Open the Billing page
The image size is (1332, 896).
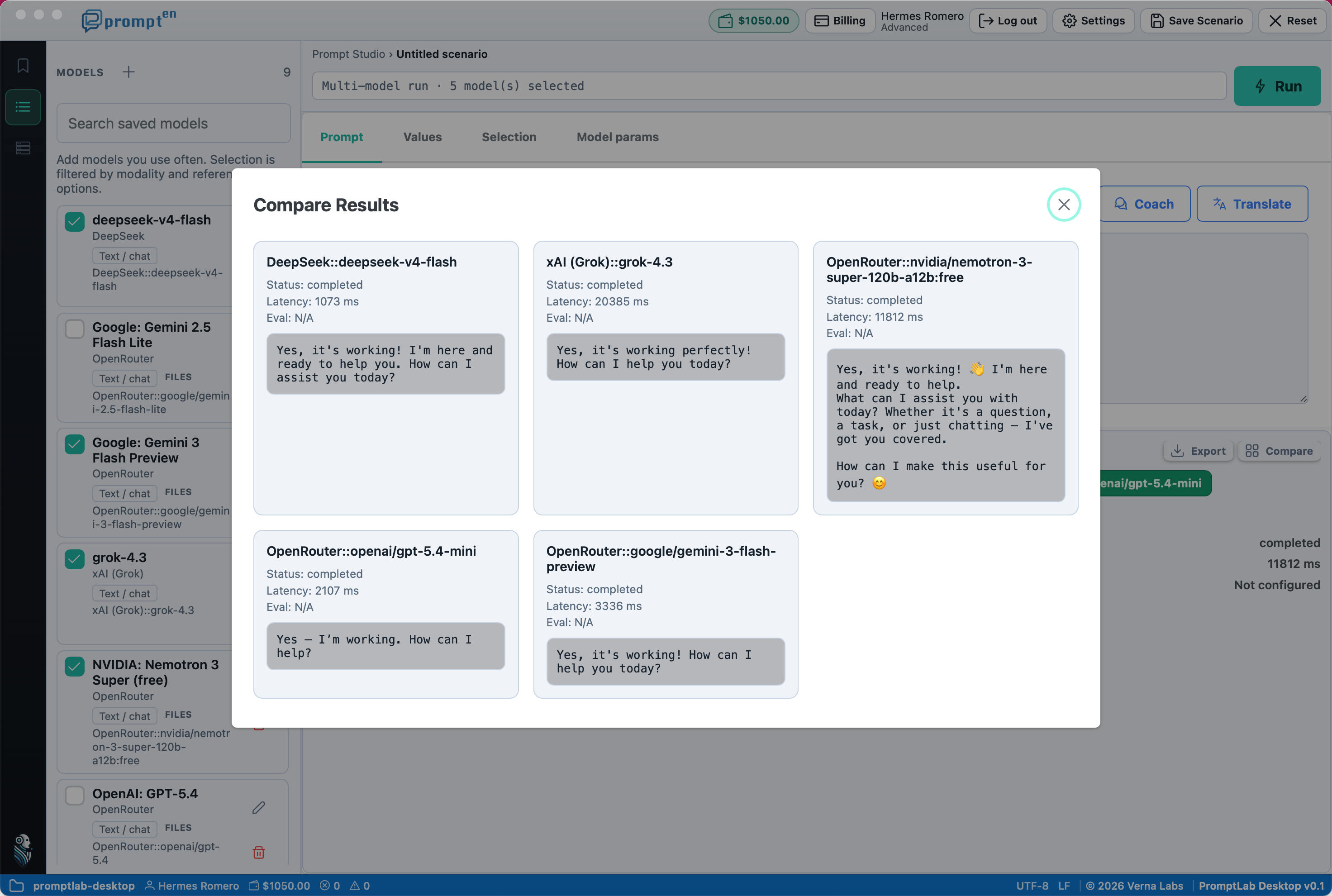click(x=840, y=21)
